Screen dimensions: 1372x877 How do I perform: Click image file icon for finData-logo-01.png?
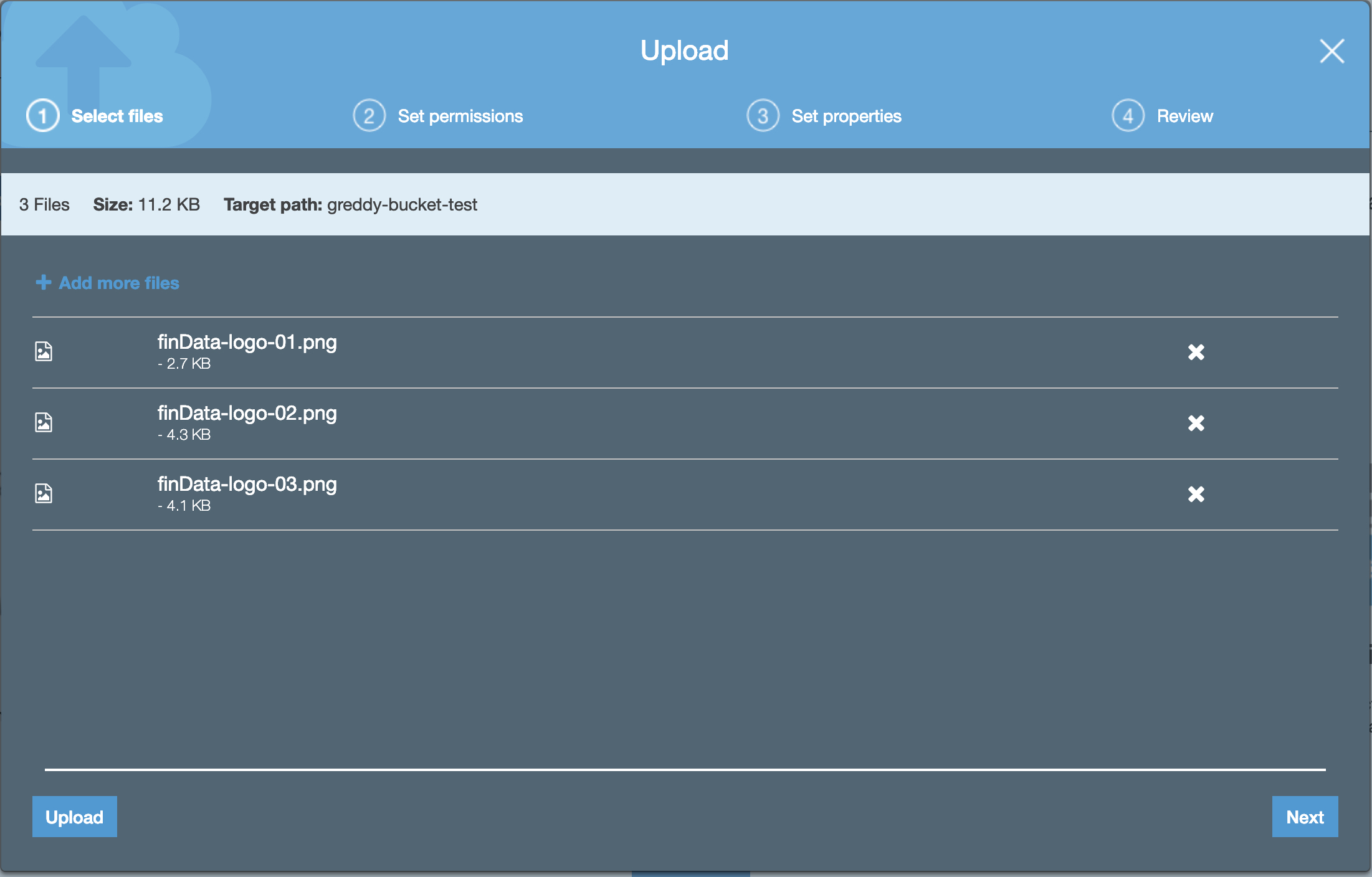44,352
